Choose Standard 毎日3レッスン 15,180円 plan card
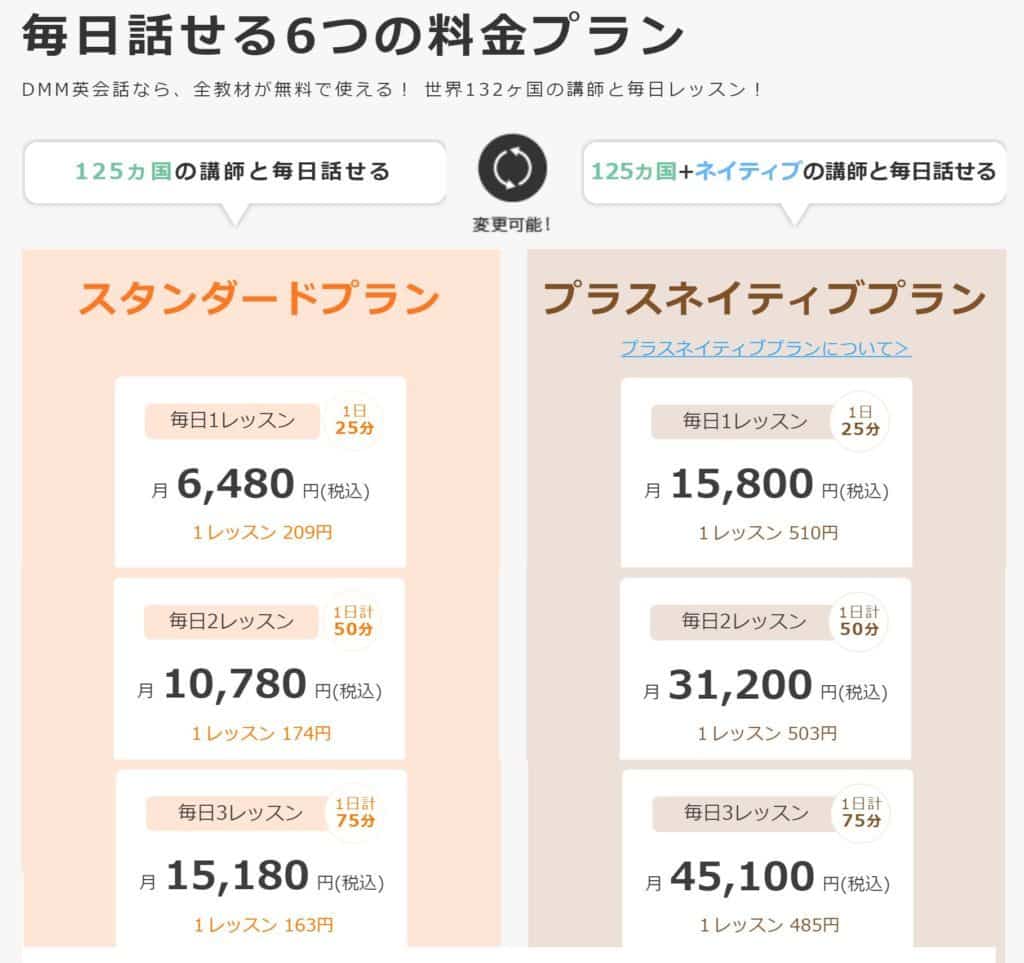This screenshot has width=1024, height=963. point(262,859)
